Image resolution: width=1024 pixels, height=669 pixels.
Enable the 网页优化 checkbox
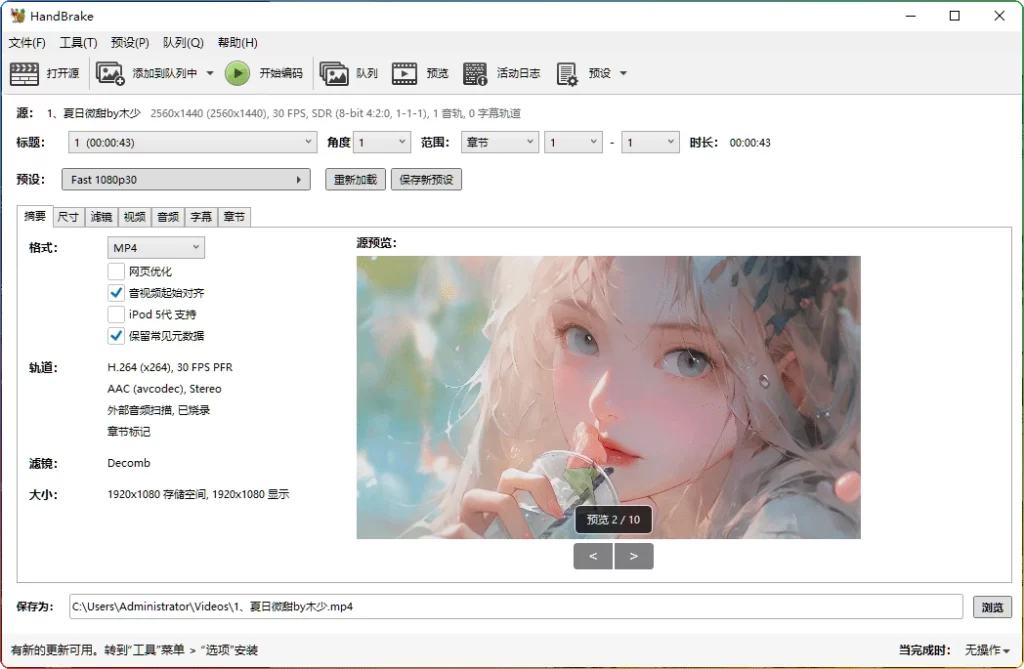[x=117, y=270]
